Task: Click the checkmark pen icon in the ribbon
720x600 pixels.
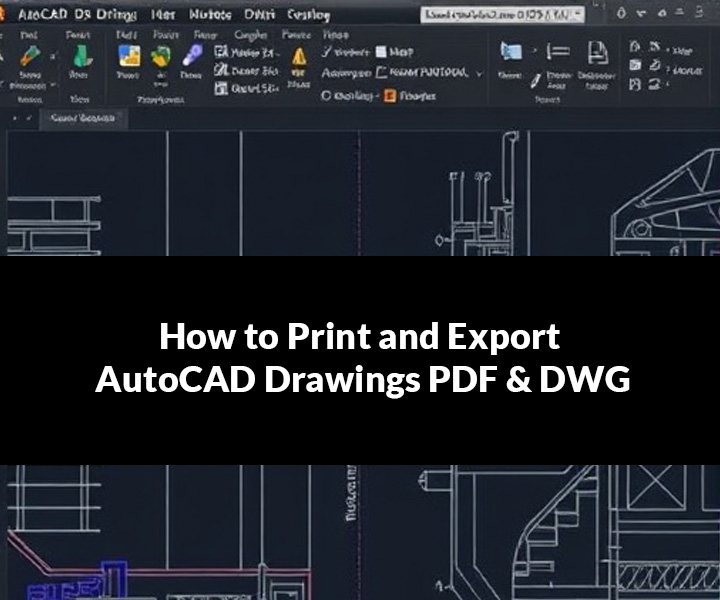Action: point(326,51)
